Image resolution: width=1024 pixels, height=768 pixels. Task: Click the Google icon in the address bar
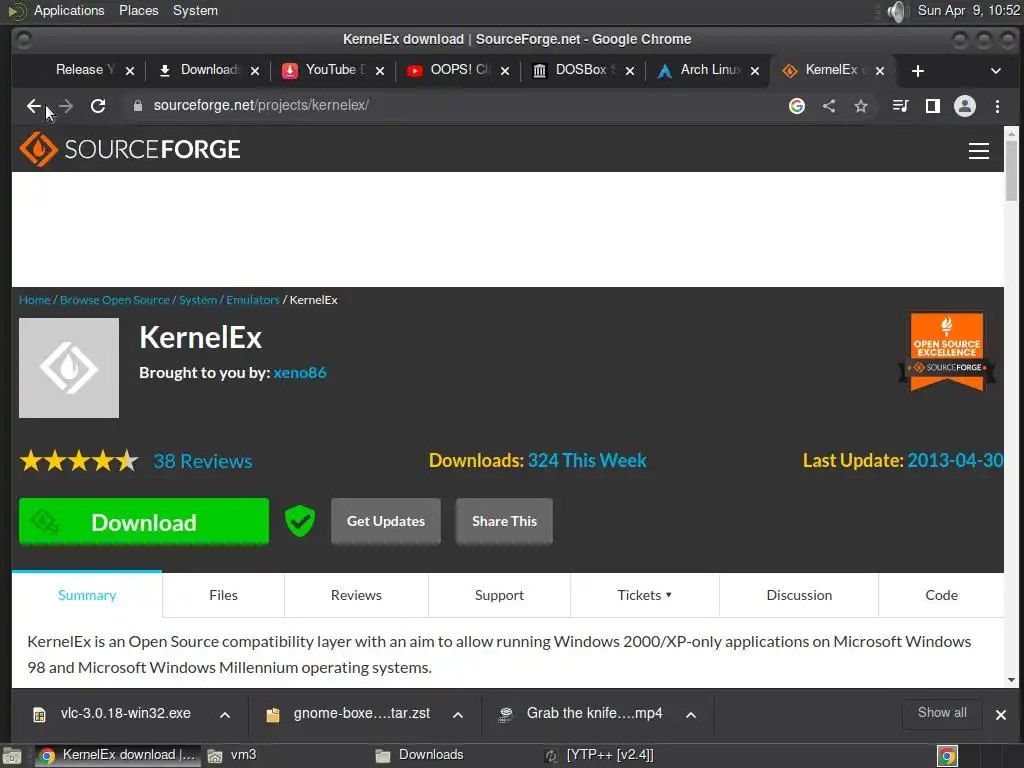797,106
